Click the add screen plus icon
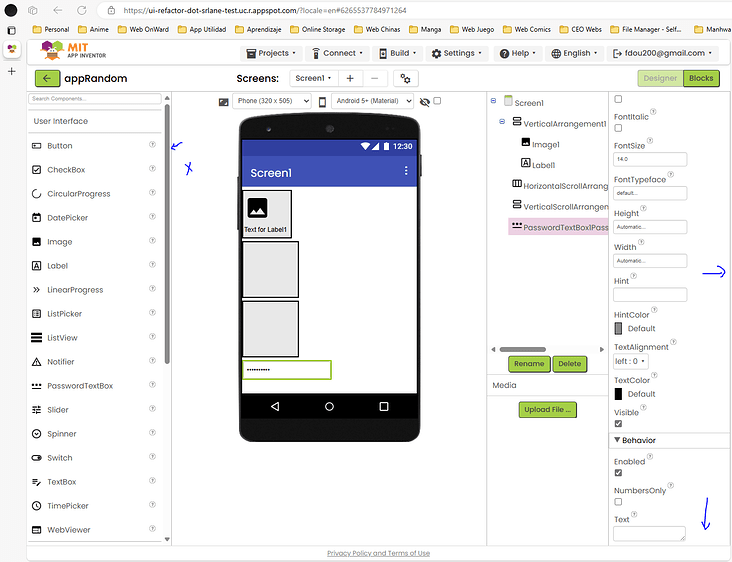Viewport: 732px width, 562px height. click(350, 78)
